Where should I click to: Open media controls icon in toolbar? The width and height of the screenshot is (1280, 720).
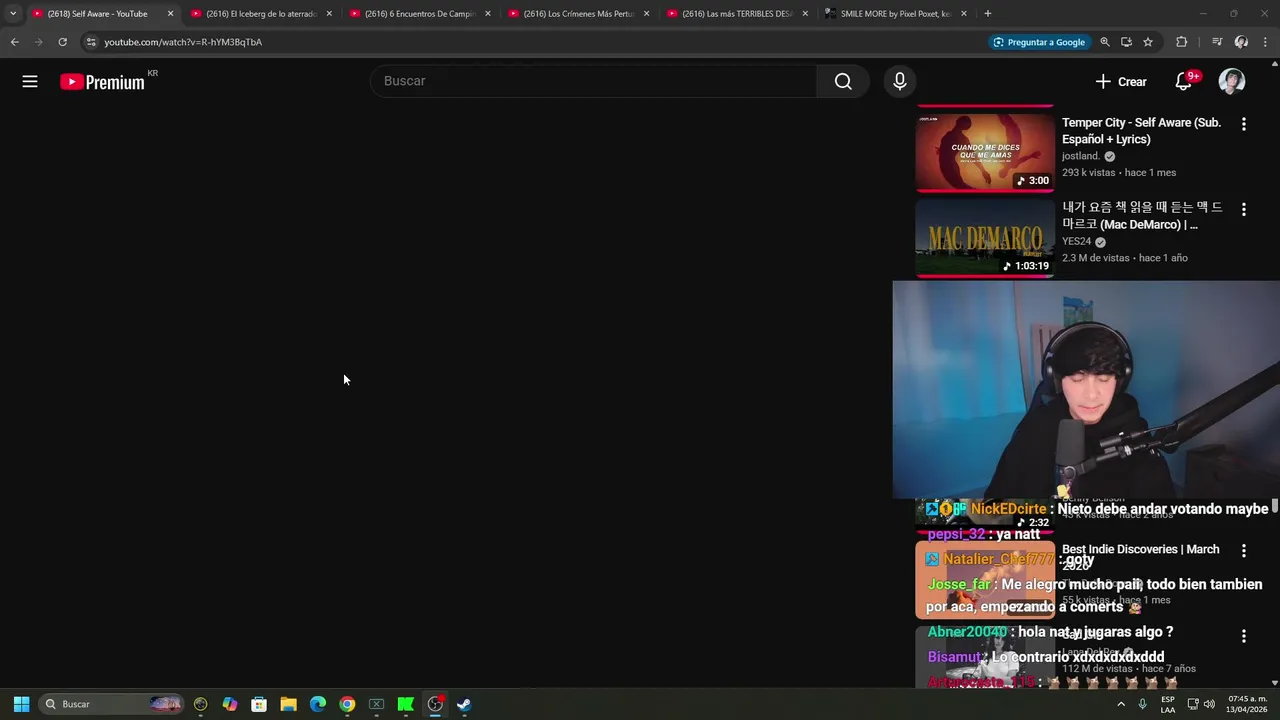click(1217, 42)
